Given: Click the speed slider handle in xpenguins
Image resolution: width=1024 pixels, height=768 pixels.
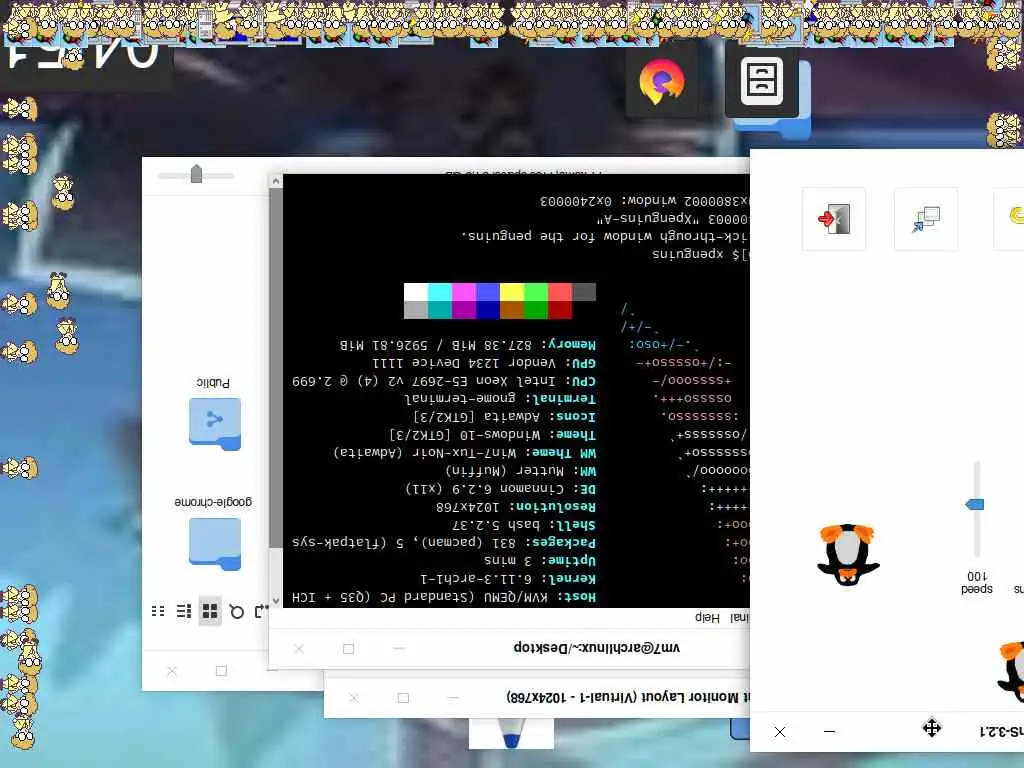Looking at the screenshot, I should pos(974,504).
